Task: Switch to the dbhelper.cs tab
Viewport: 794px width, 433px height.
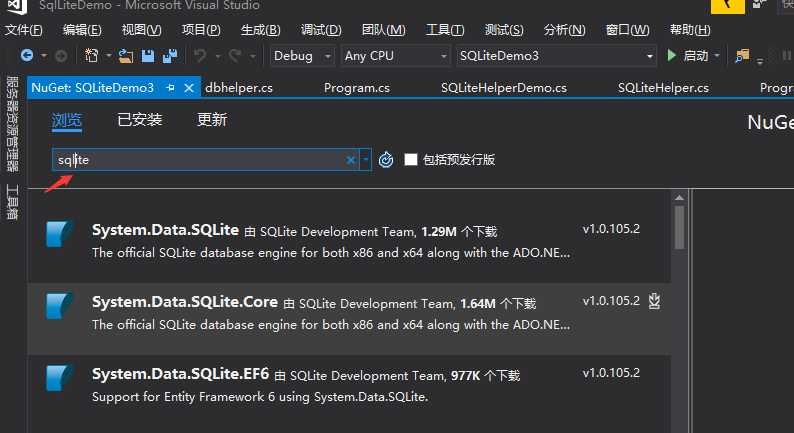Action: (239, 88)
